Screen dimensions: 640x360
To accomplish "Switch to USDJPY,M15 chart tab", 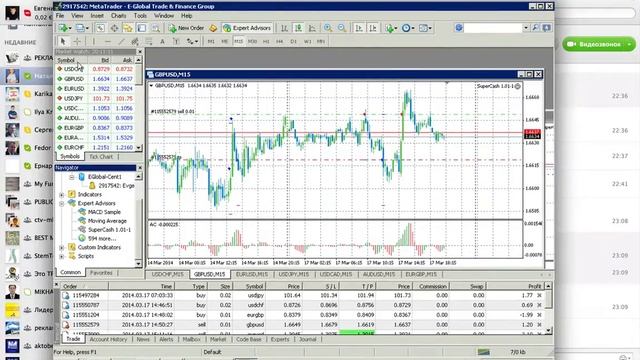I will 293,274.
